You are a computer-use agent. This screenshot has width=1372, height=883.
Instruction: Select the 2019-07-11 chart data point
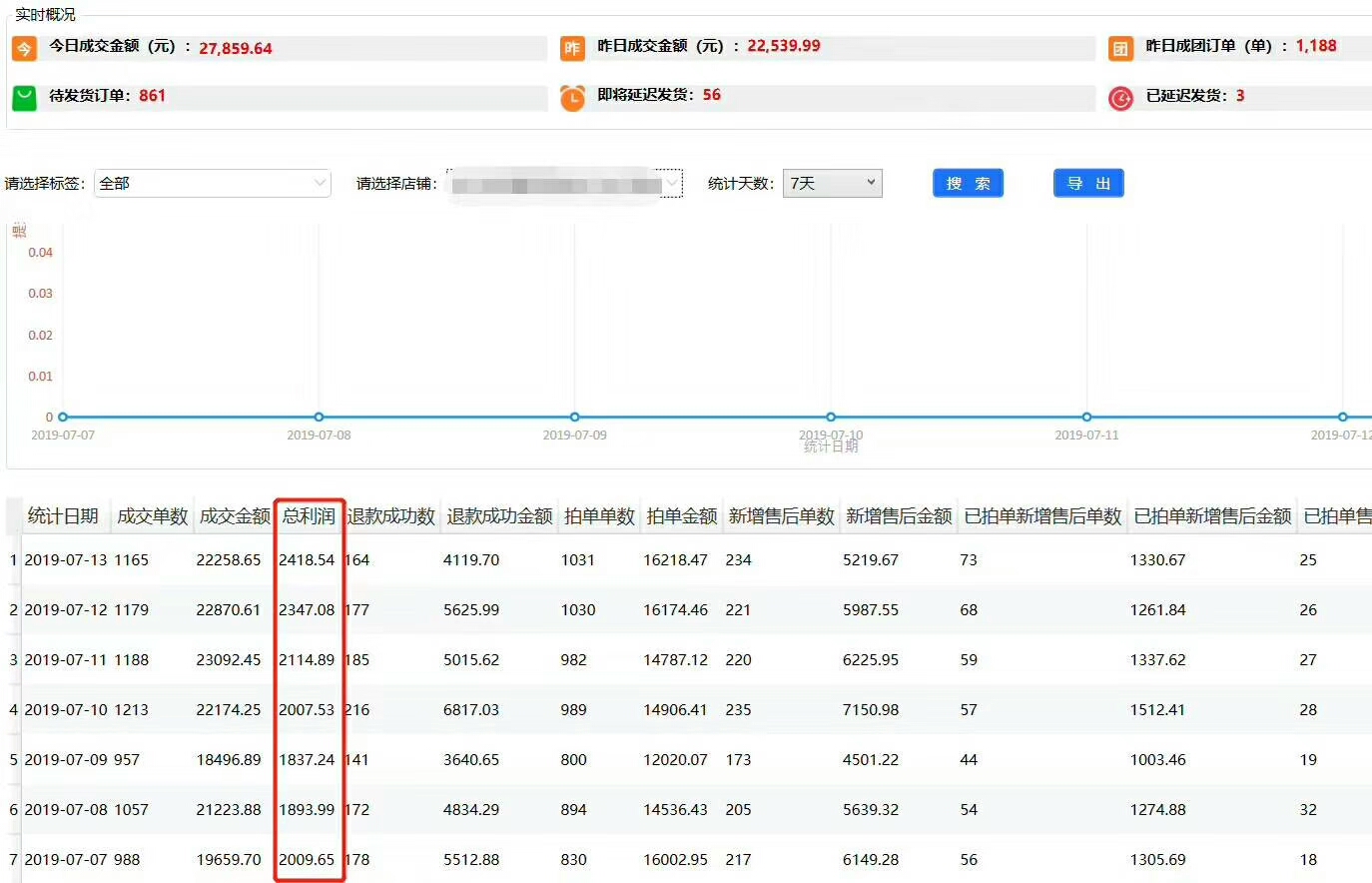(x=1085, y=417)
